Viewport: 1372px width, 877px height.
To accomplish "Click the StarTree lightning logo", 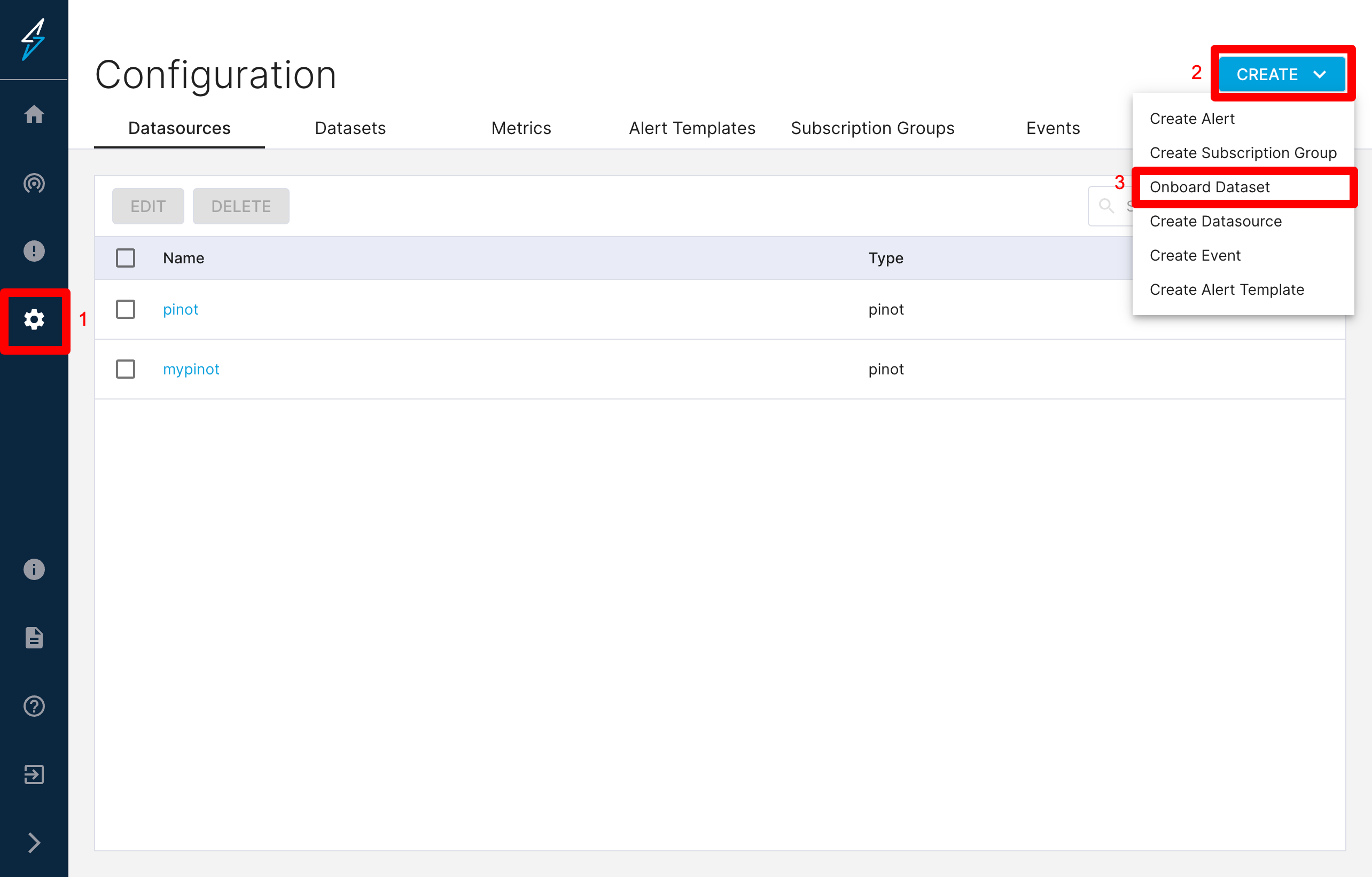I will (34, 39).
